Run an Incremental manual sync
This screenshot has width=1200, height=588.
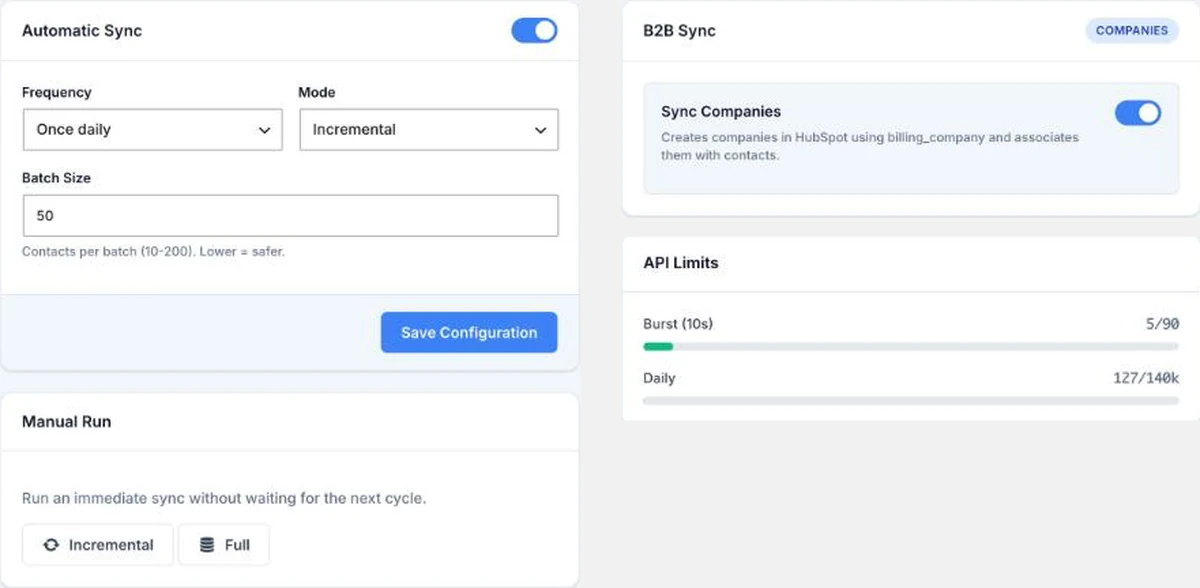point(98,545)
